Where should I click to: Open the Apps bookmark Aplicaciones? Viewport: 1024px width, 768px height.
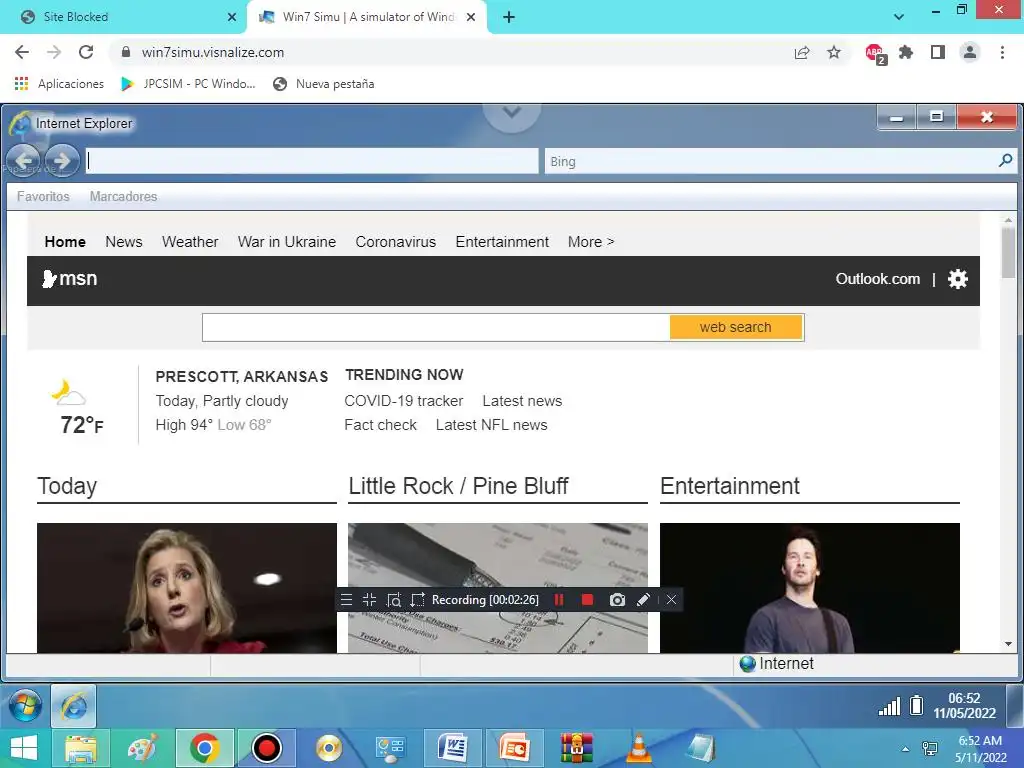click(x=59, y=84)
